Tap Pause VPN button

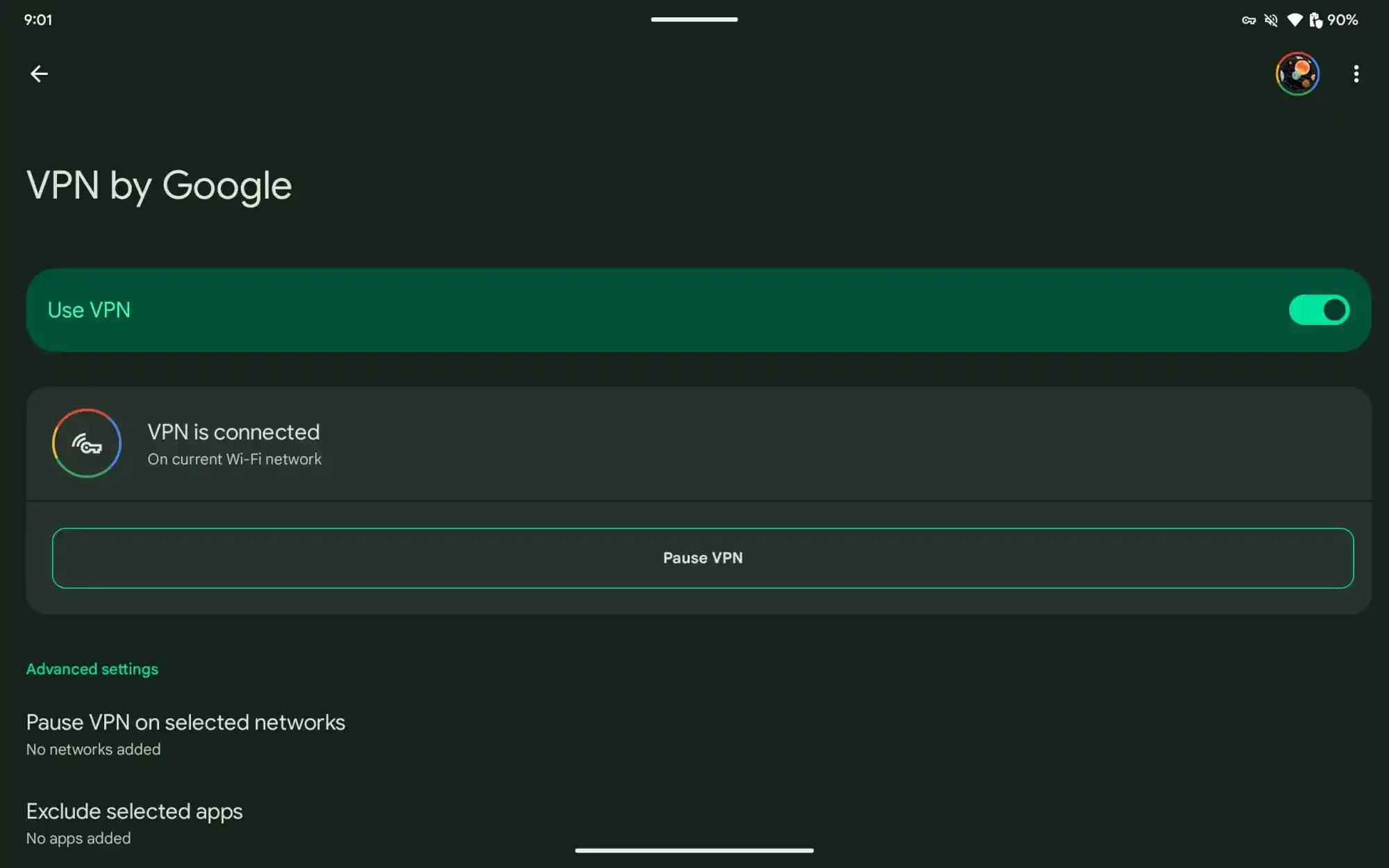[703, 558]
